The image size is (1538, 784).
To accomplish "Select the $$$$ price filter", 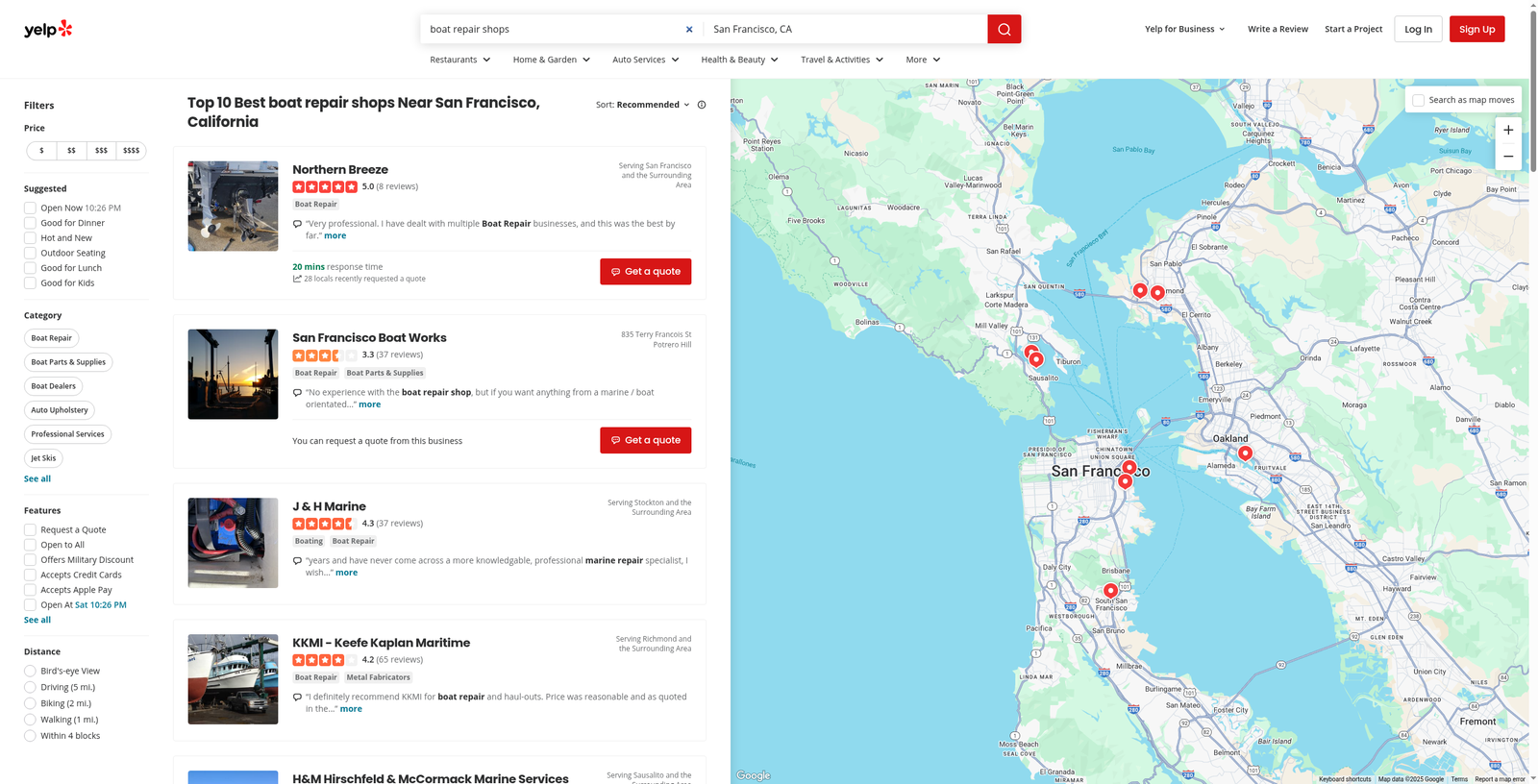I will click(x=131, y=151).
